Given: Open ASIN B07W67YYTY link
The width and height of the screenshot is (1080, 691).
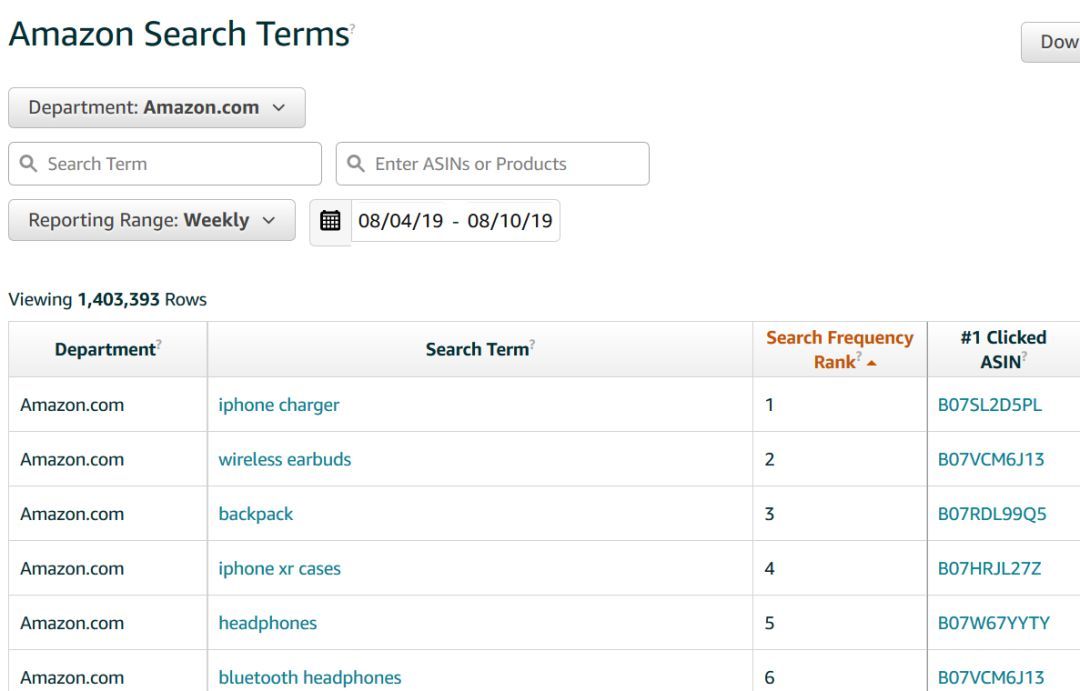Looking at the screenshot, I should pos(994,623).
